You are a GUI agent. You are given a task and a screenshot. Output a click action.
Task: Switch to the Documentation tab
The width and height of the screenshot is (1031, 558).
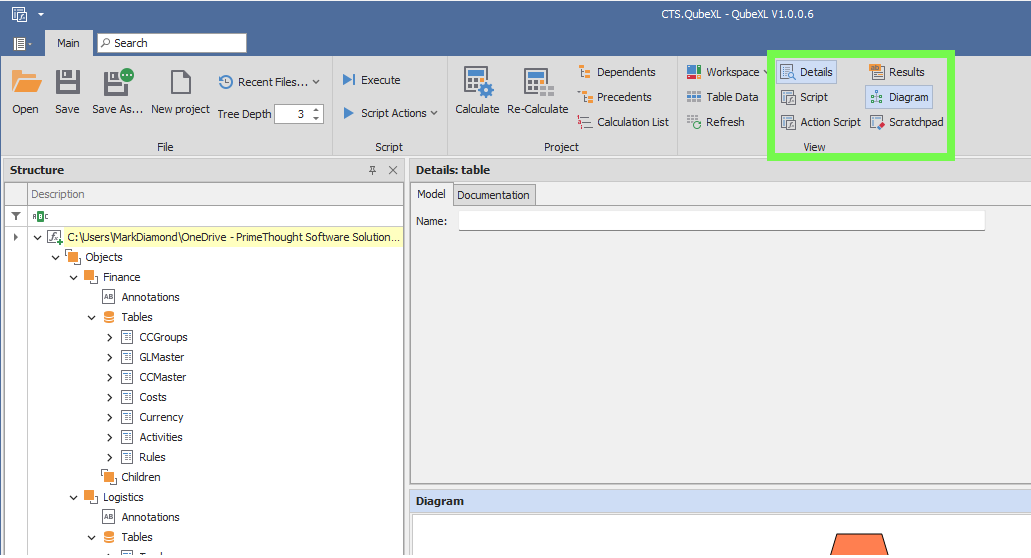pyautogui.click(x=493, y=195)
